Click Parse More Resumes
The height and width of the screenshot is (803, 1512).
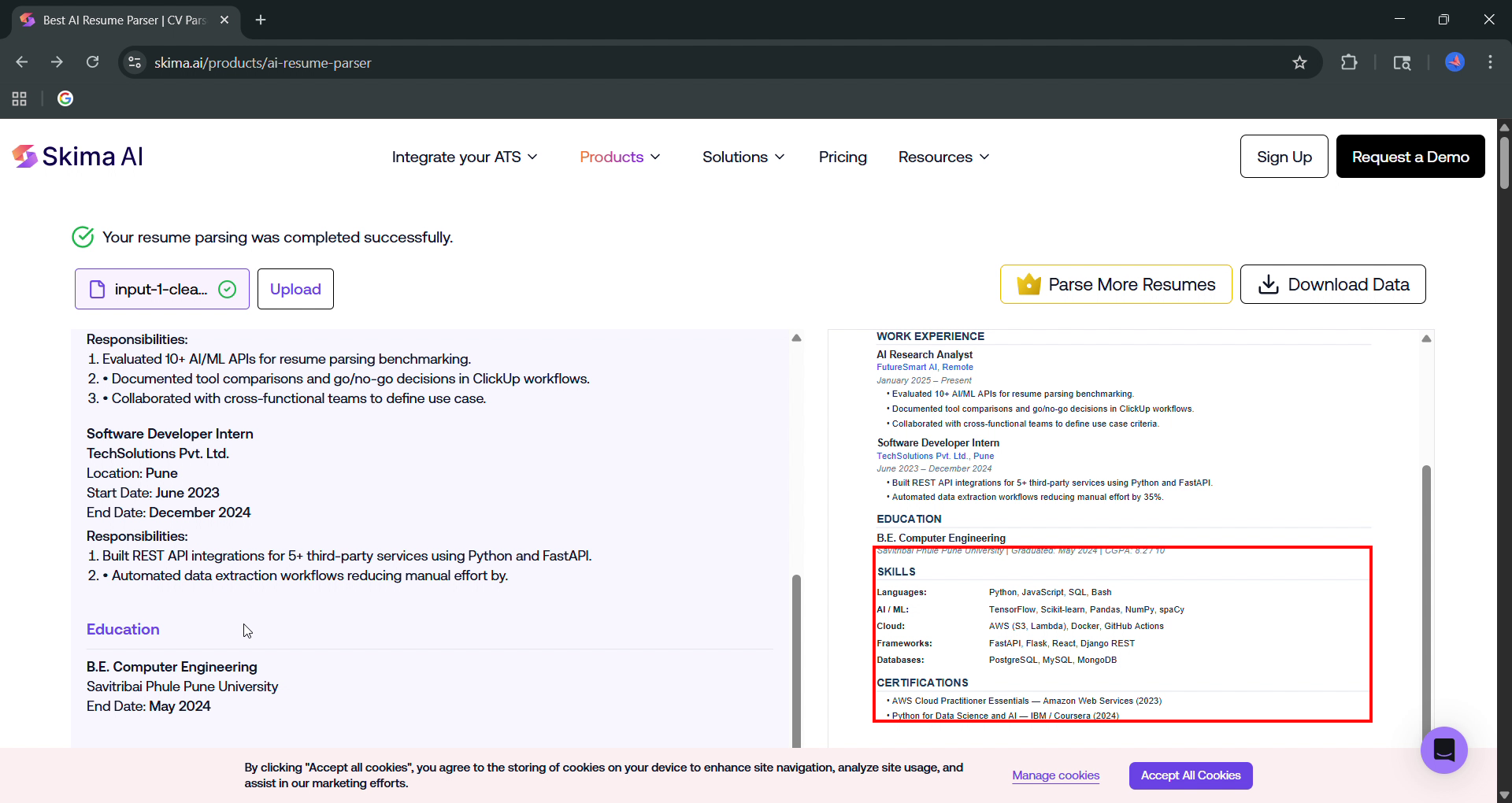coord(1116,284)
